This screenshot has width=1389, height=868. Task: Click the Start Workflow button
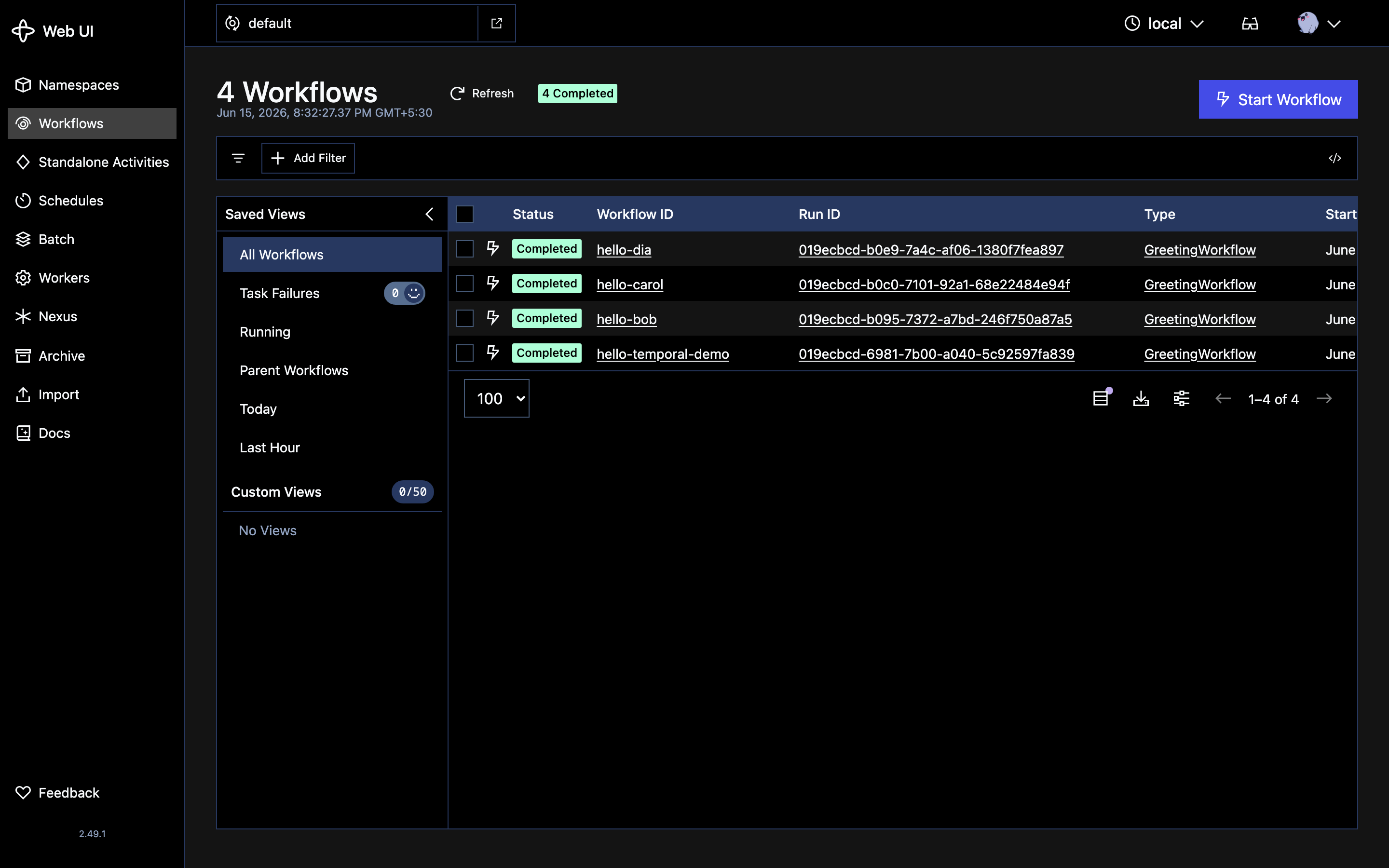point(1278,99)
